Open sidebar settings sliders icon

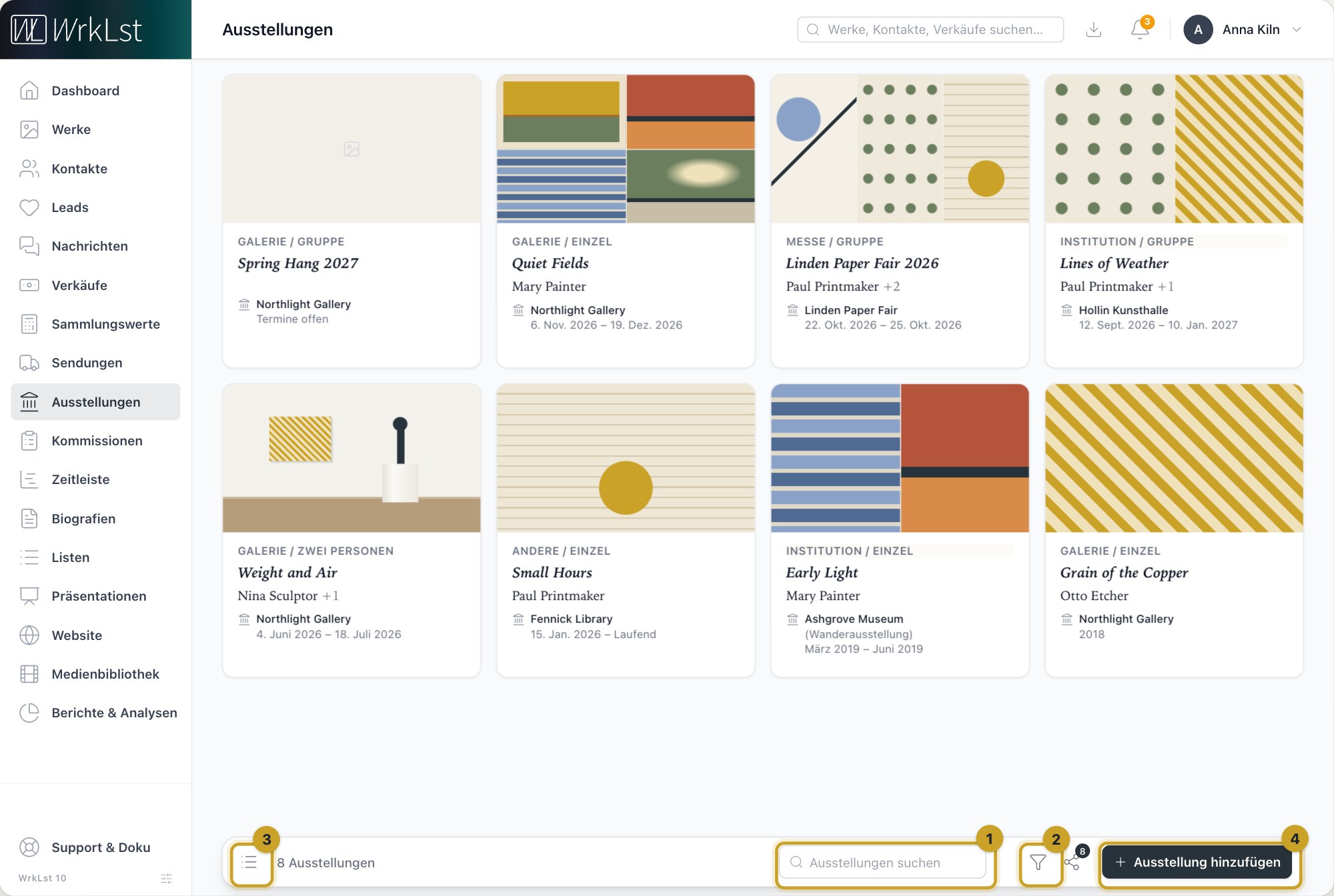point(167,878)
